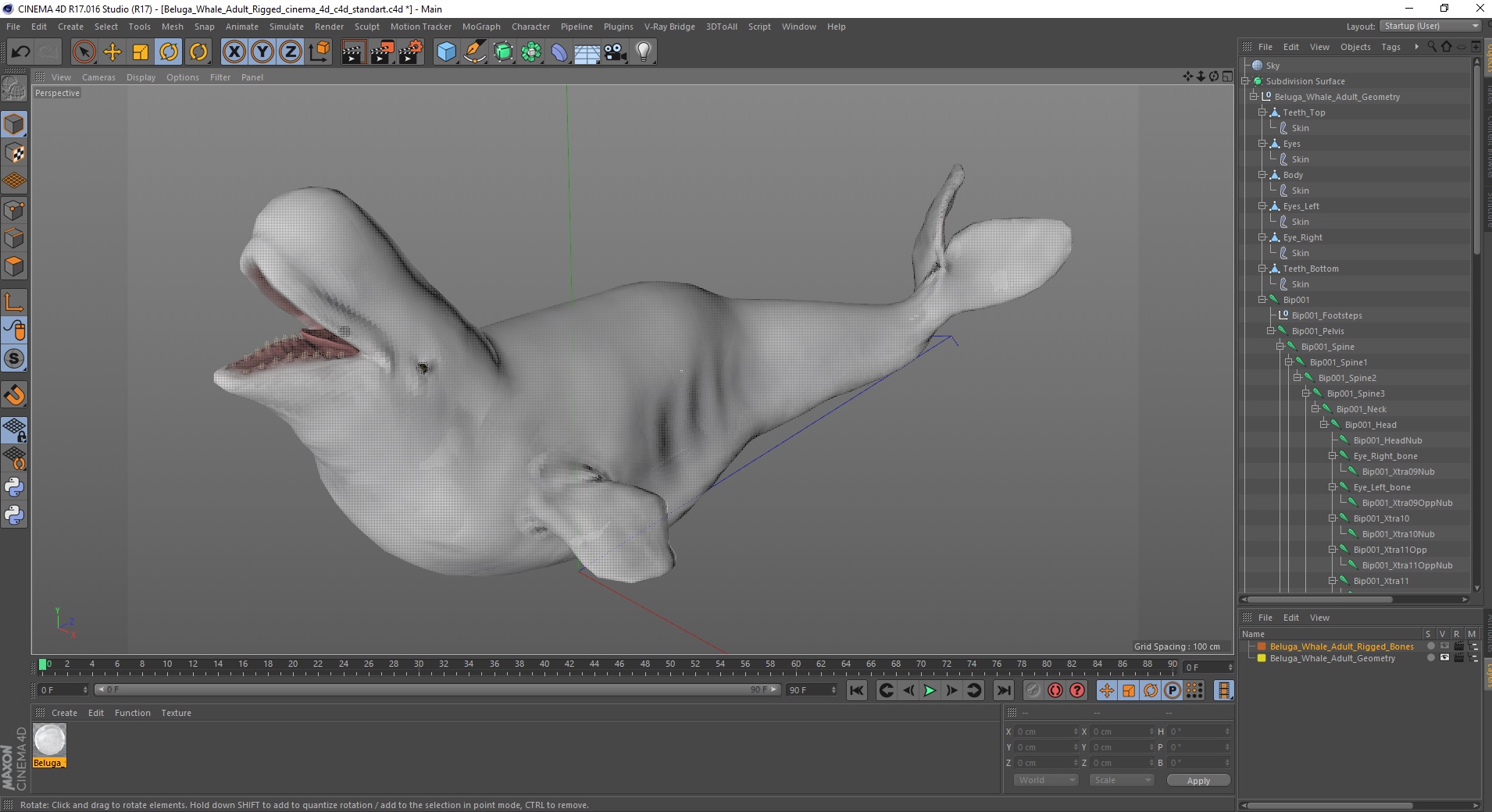Open the Scale coordinate-mode dropdown

point(1122,780)
